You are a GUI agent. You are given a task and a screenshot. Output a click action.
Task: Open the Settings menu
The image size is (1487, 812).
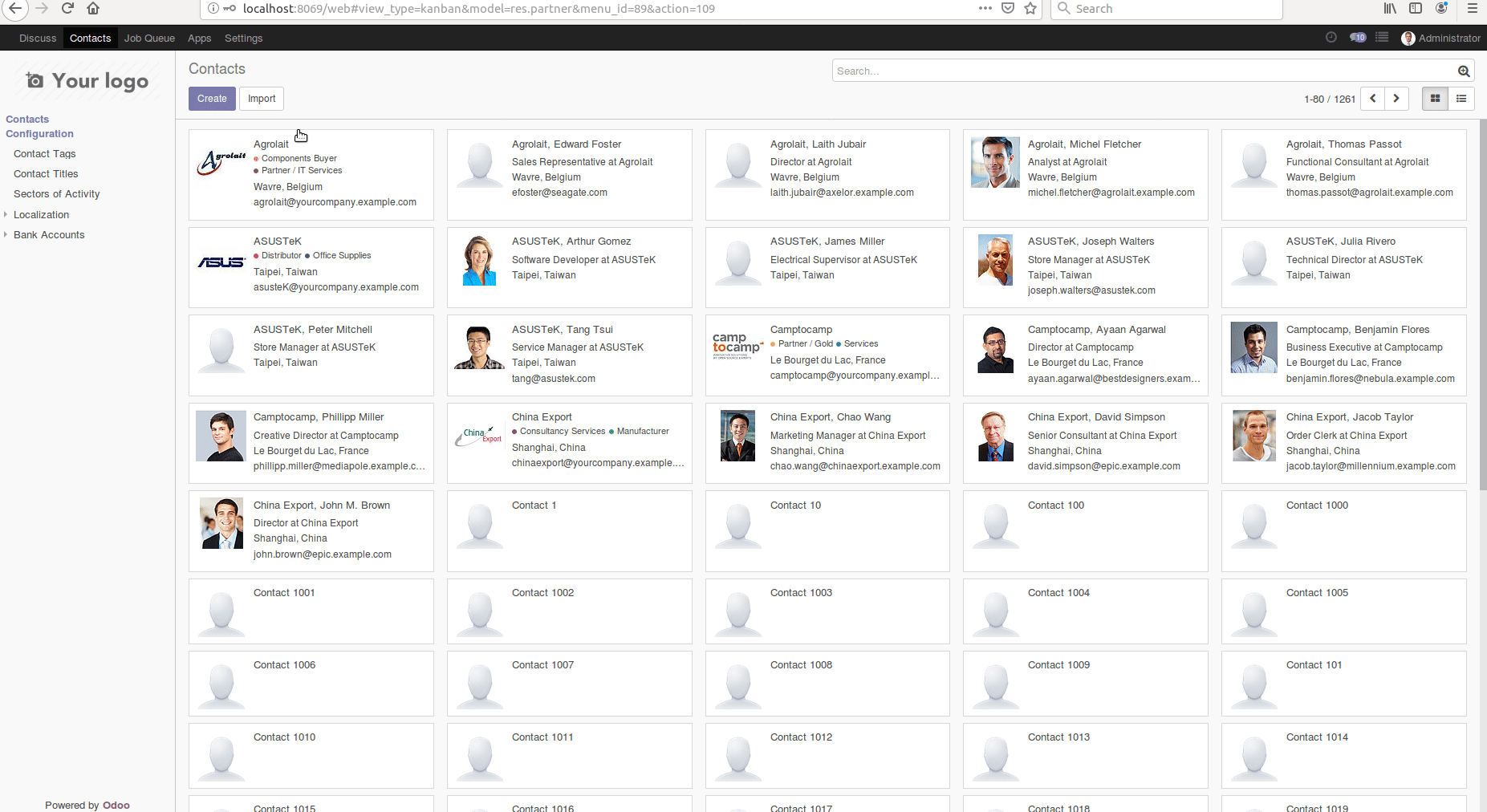(243, 38)
